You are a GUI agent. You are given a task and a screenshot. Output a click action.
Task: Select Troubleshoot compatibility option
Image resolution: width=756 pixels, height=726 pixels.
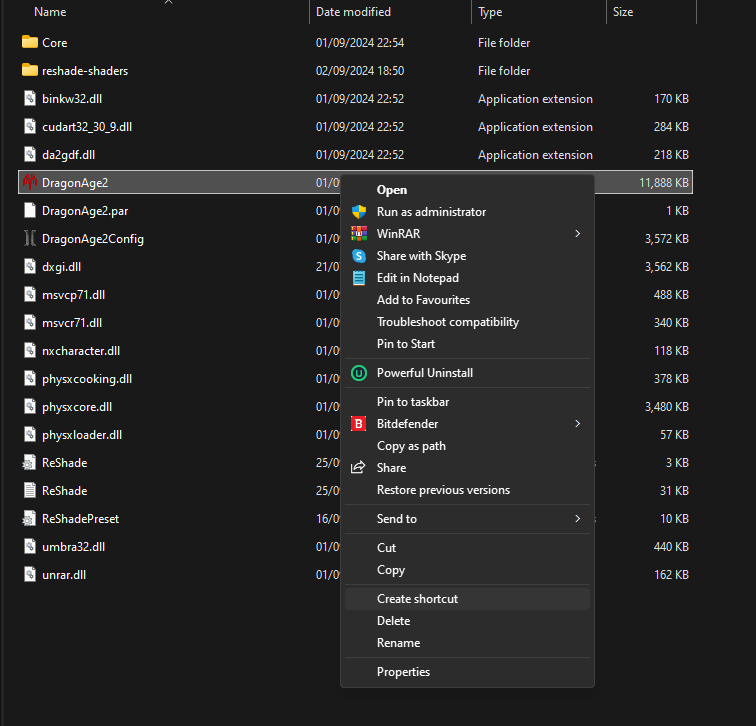447,322
